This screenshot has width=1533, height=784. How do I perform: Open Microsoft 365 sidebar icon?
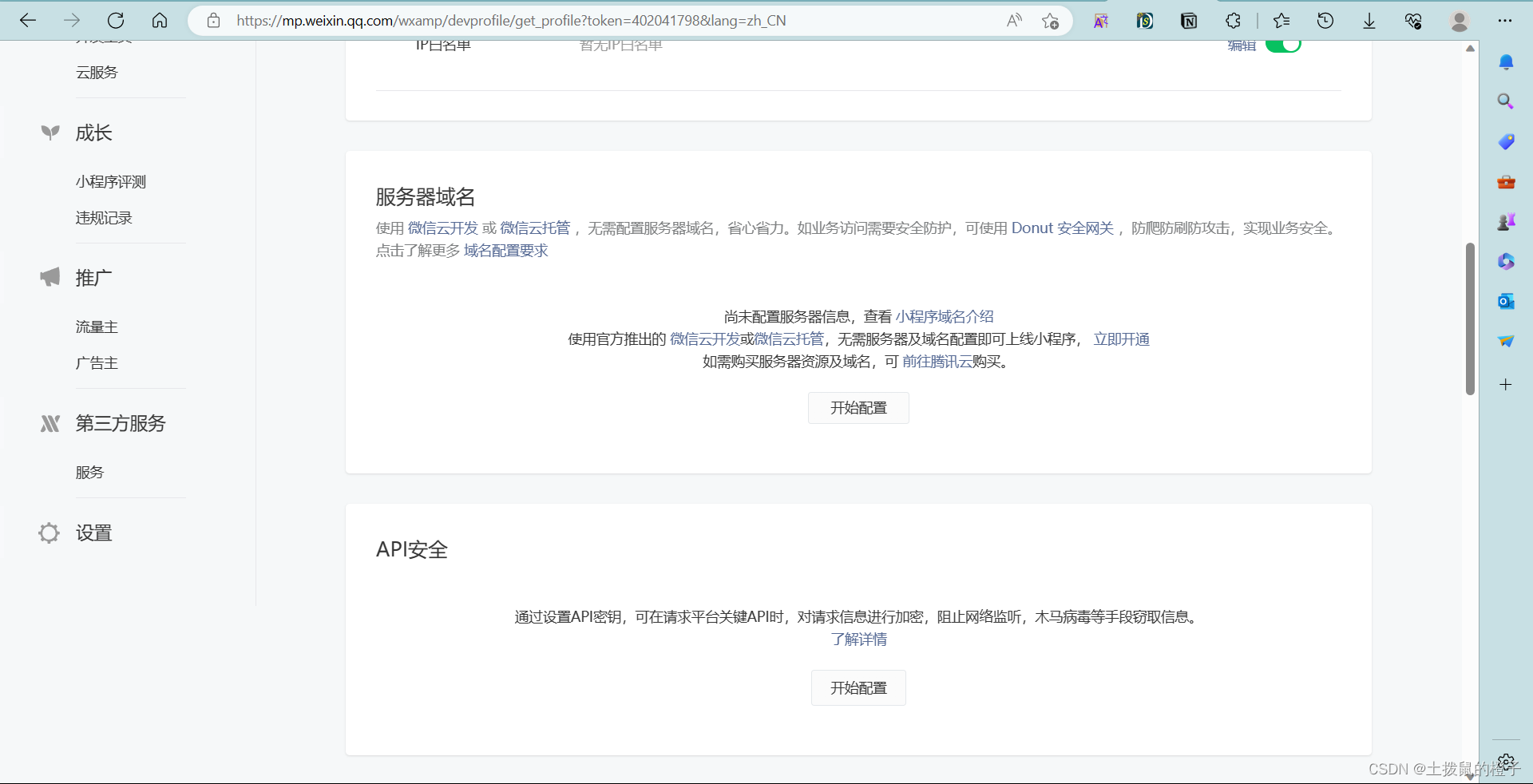1506,261
